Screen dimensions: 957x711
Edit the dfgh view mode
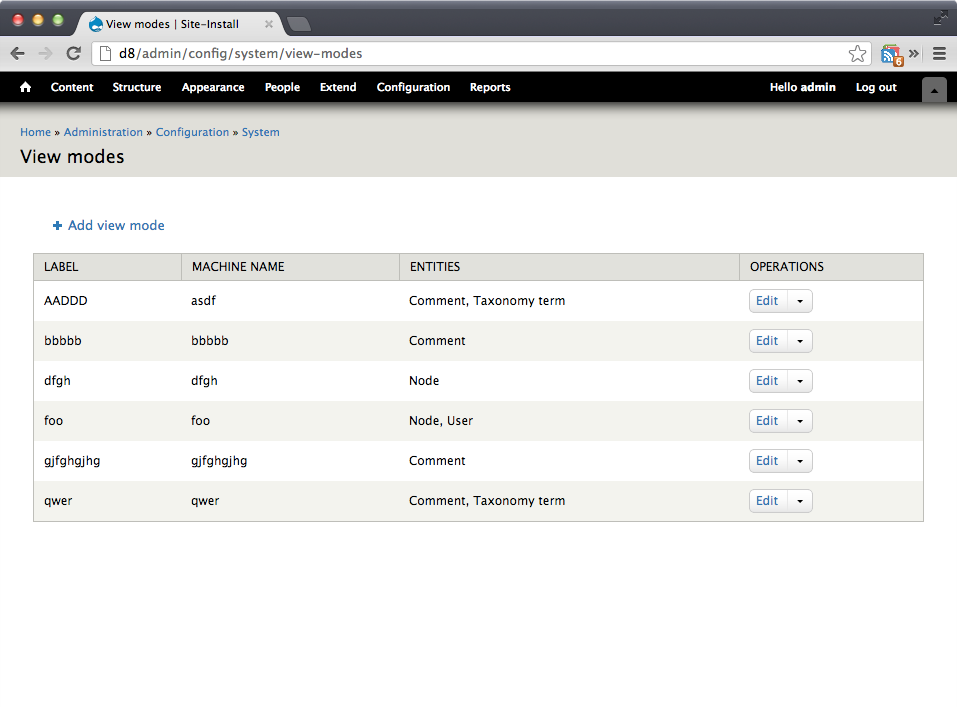pyautogui.click(x=767, y=381)
